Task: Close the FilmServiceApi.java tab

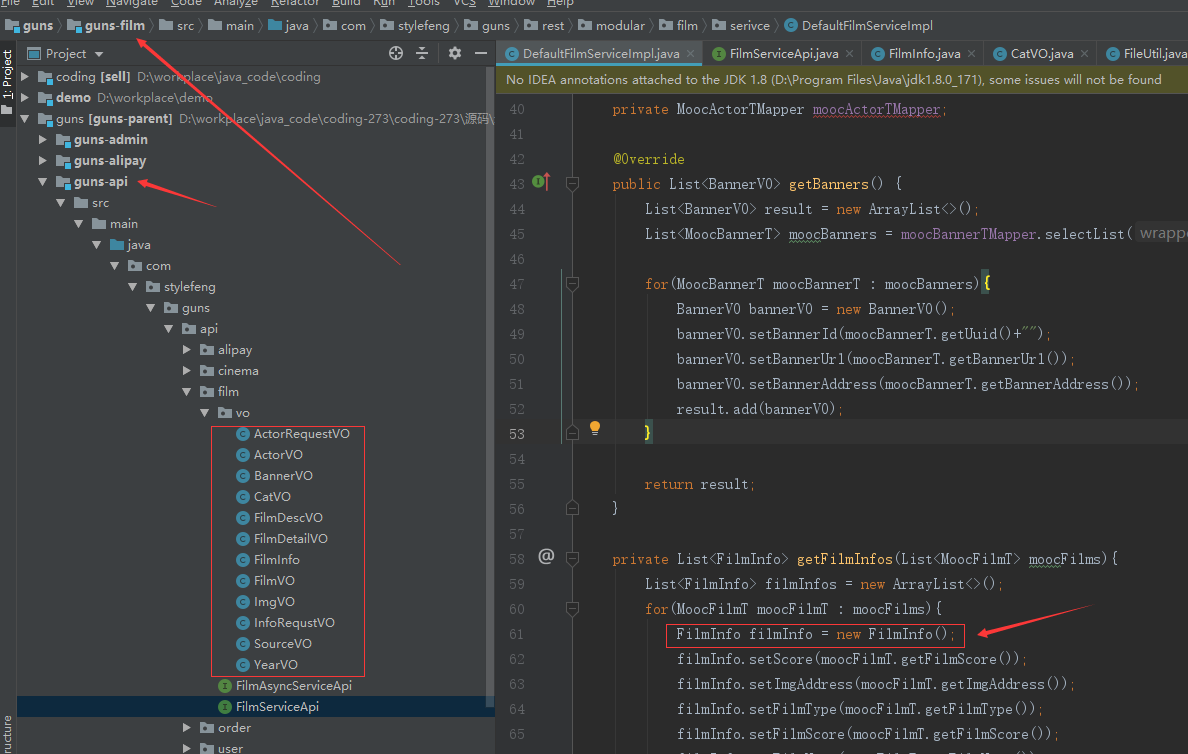Action: point(849,54)
